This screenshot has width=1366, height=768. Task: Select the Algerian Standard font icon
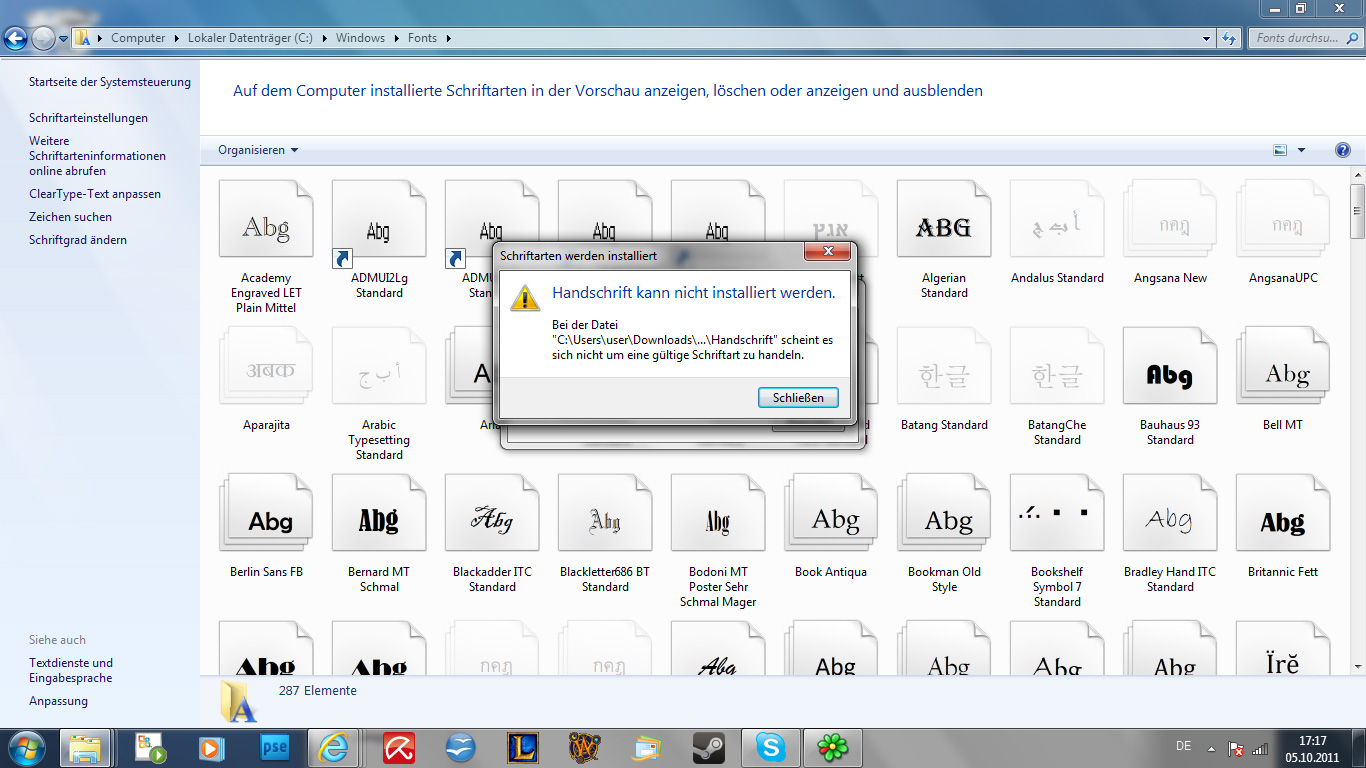944,228
